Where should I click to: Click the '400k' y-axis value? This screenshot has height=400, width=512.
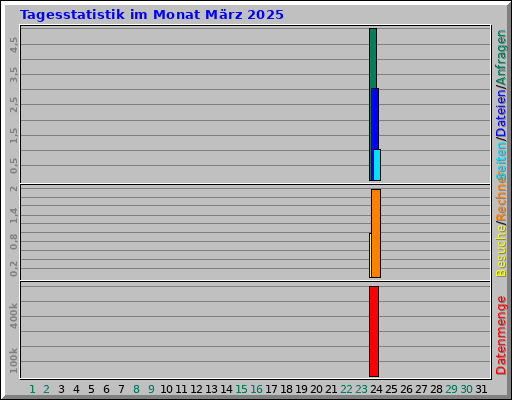(14, 316)
